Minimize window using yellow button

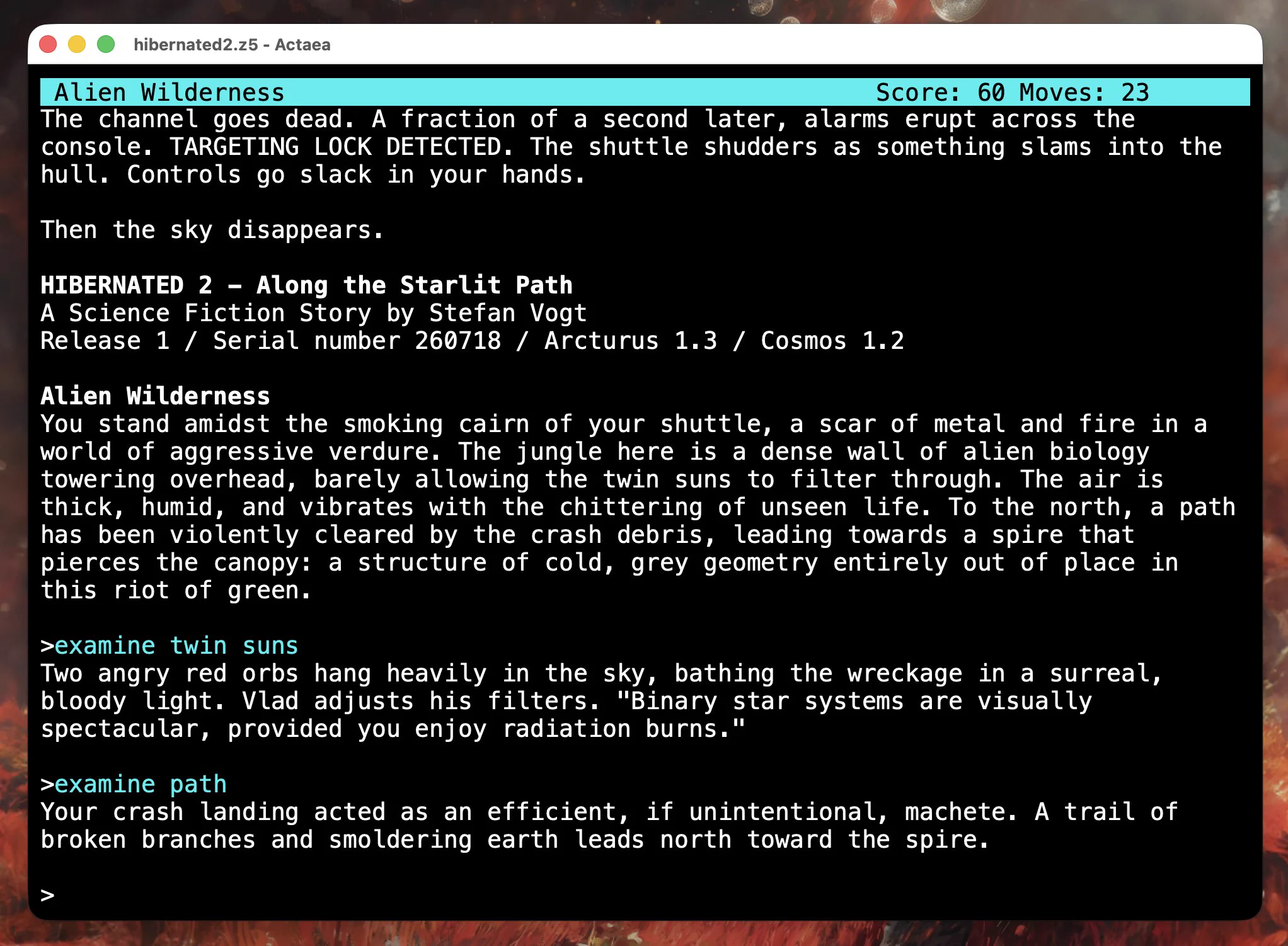77,45
